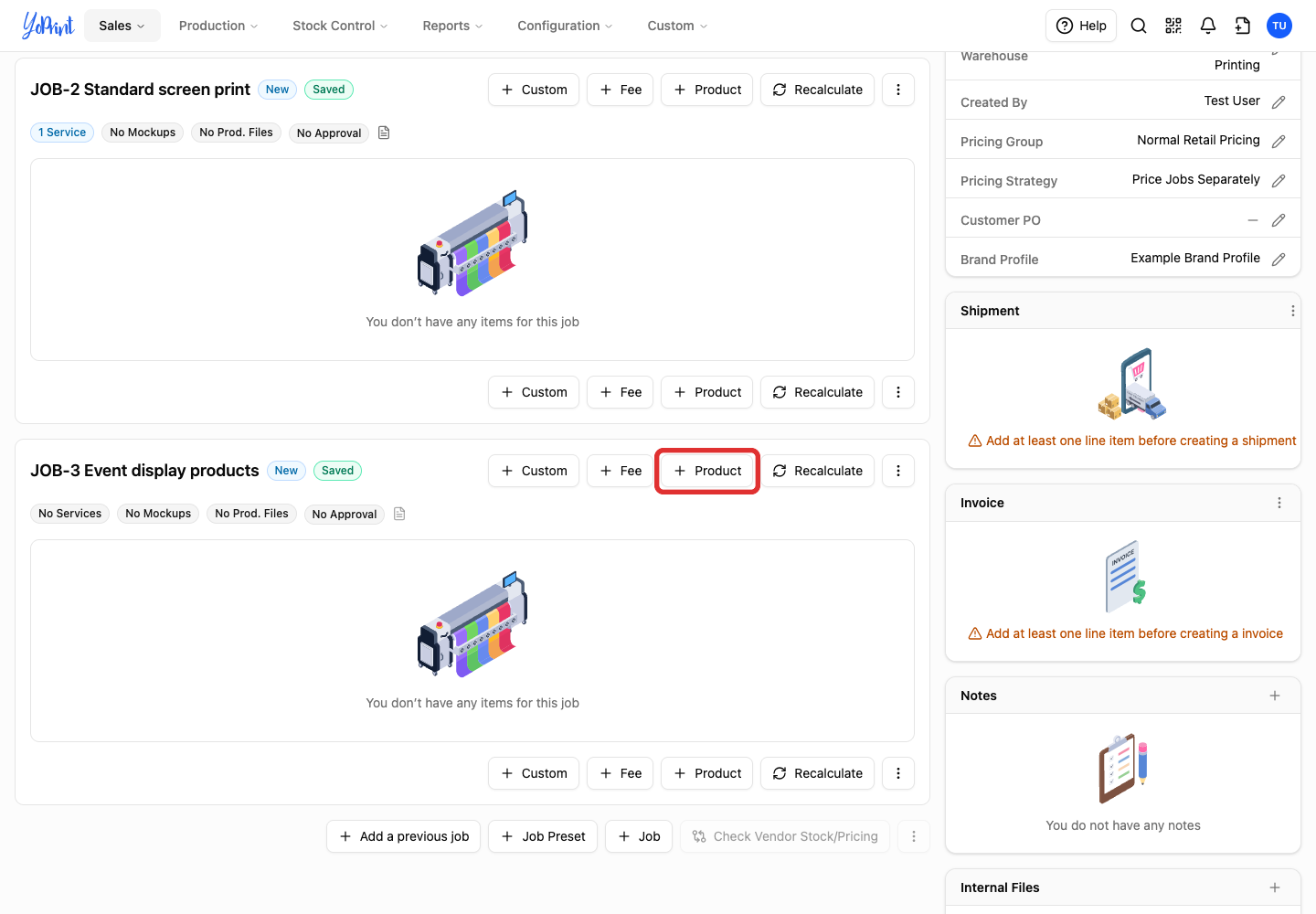Expand the Custom top menu
The height and width of the screenshot is (914, 1316).
[677, 26]
